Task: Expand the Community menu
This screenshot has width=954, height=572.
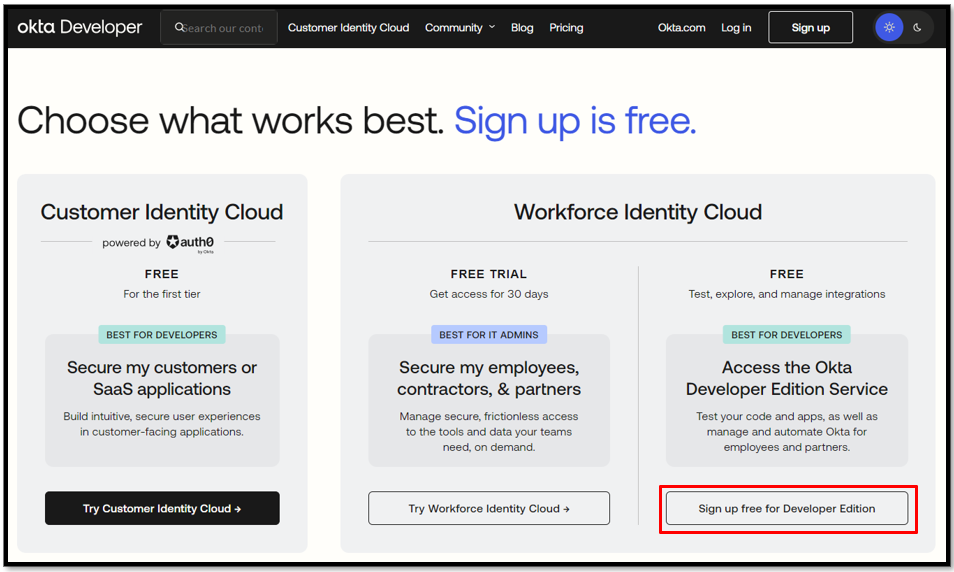Action: click(x=460, y=27)
